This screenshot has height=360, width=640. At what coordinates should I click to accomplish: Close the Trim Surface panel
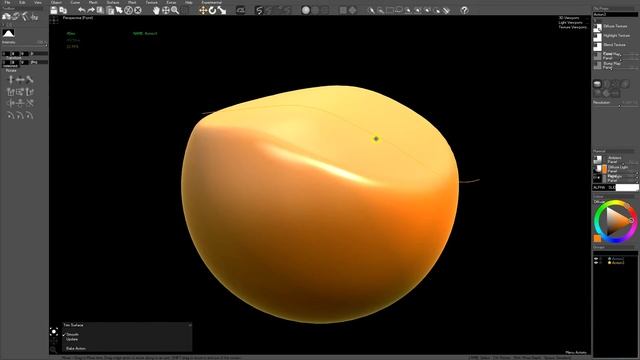pyautogui.click(x=190, y=325)
